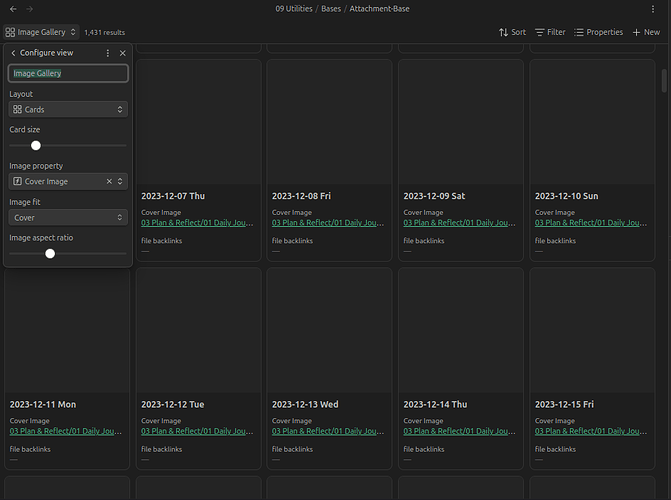Close the Configure view panel
This screenshot has height=500, width=671.
(122, 53)
